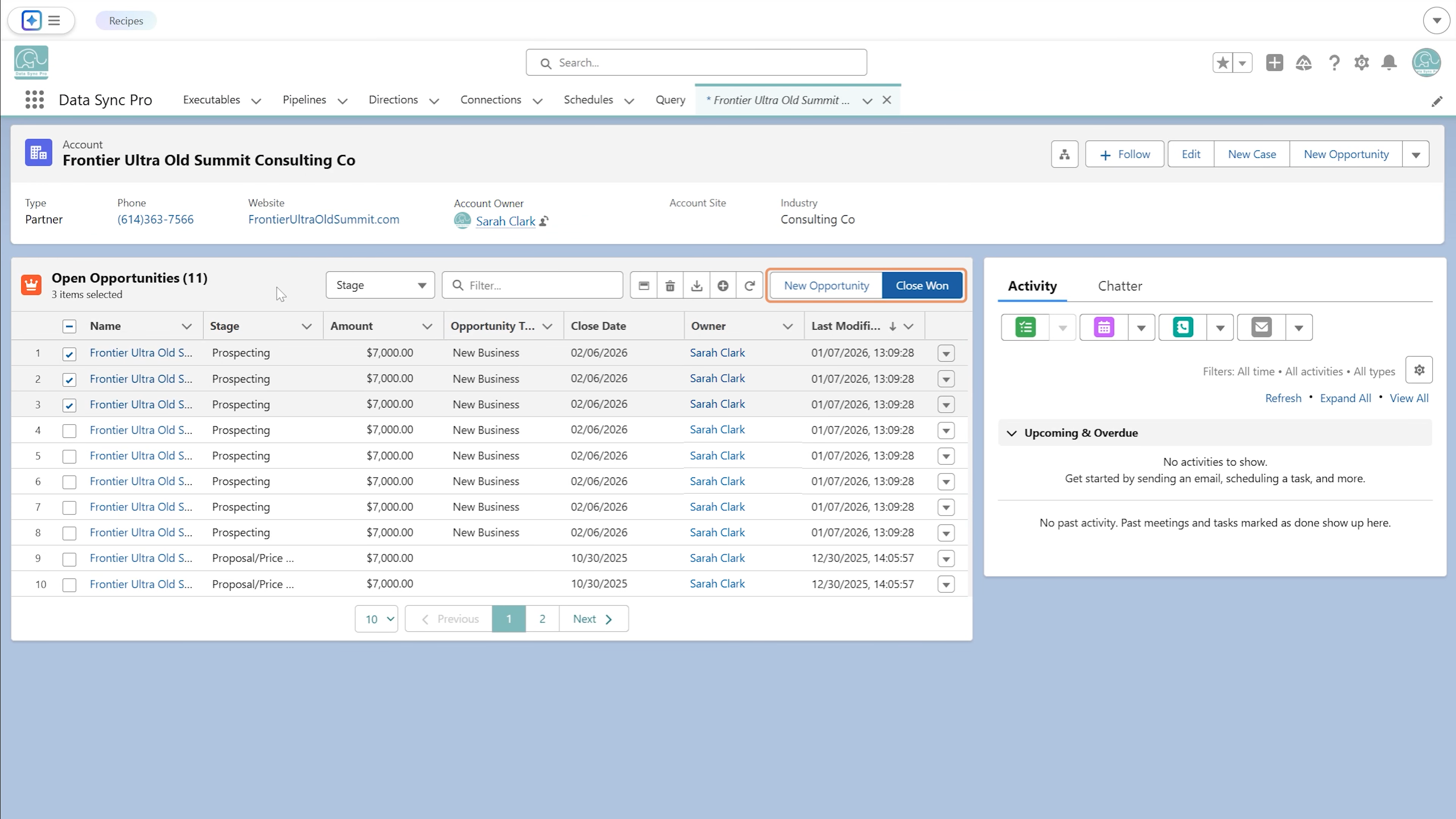The height and width of the screenshot is (819, 1456).
Task: Click the circled plus icon in toolbar
Action: 723,286
